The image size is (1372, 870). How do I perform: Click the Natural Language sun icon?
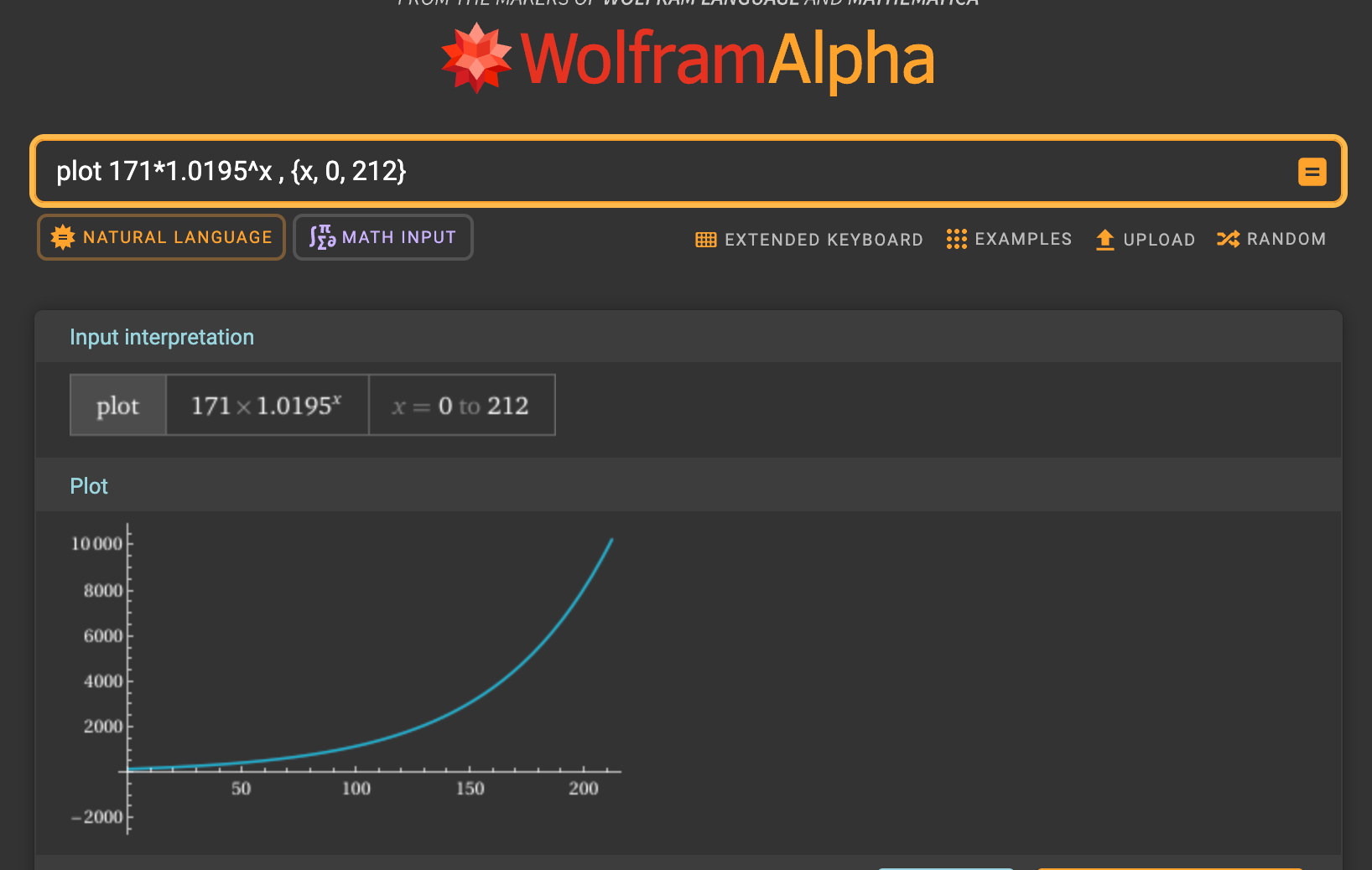click(63, 237)
